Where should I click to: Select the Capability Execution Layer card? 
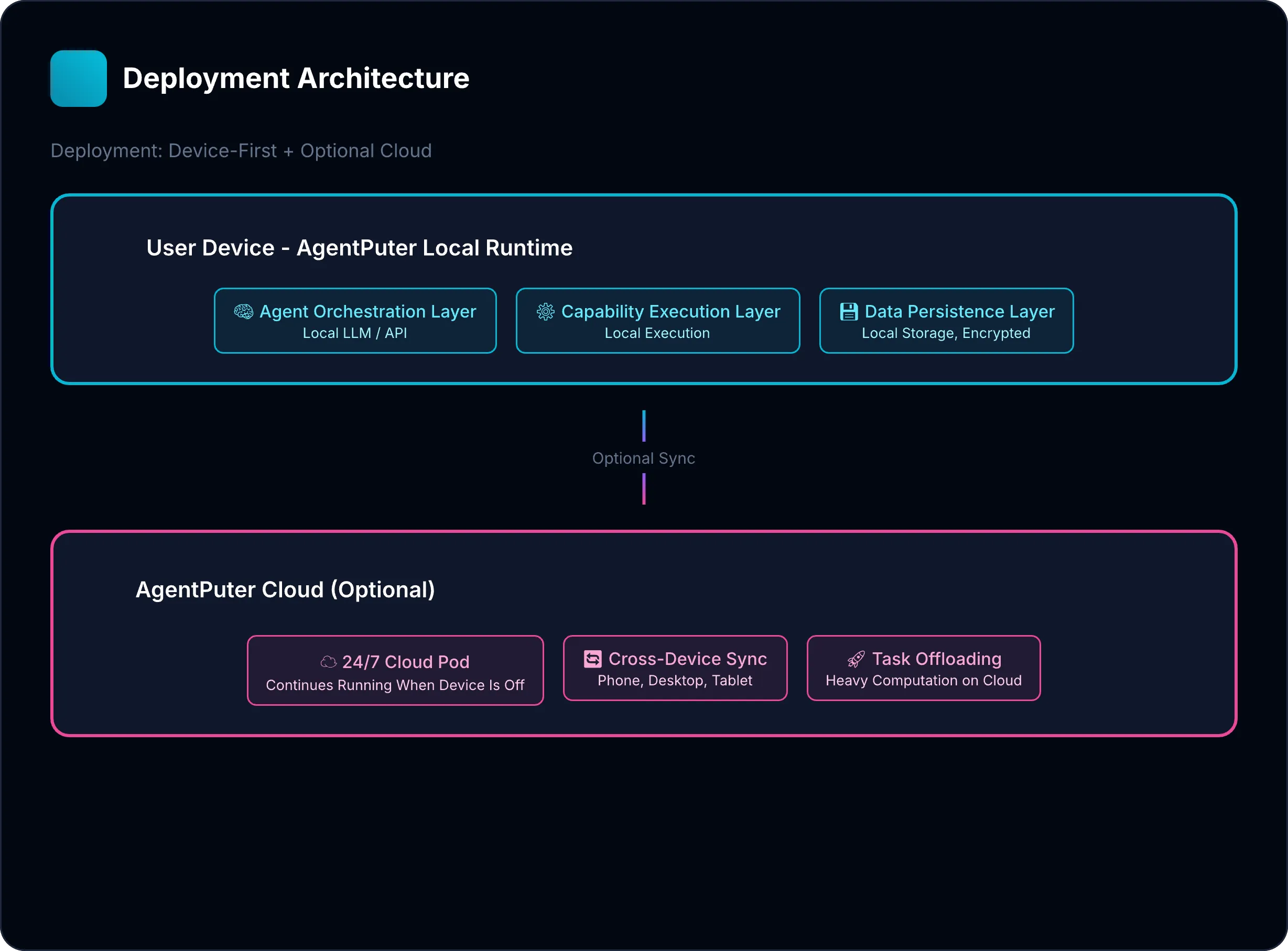pos(657,321)
